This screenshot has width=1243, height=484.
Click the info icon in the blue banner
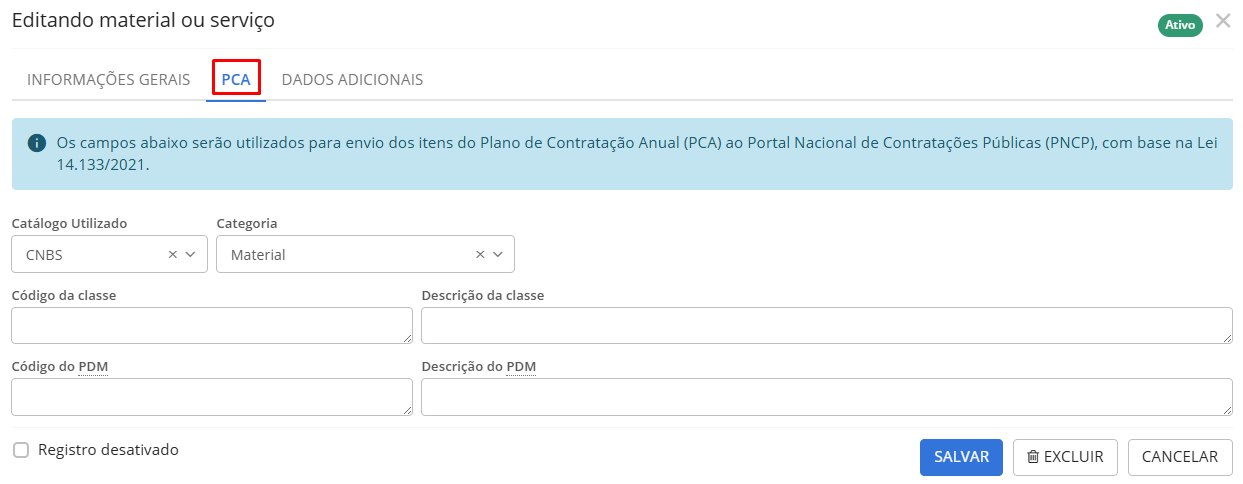click(x=37, y=143)
